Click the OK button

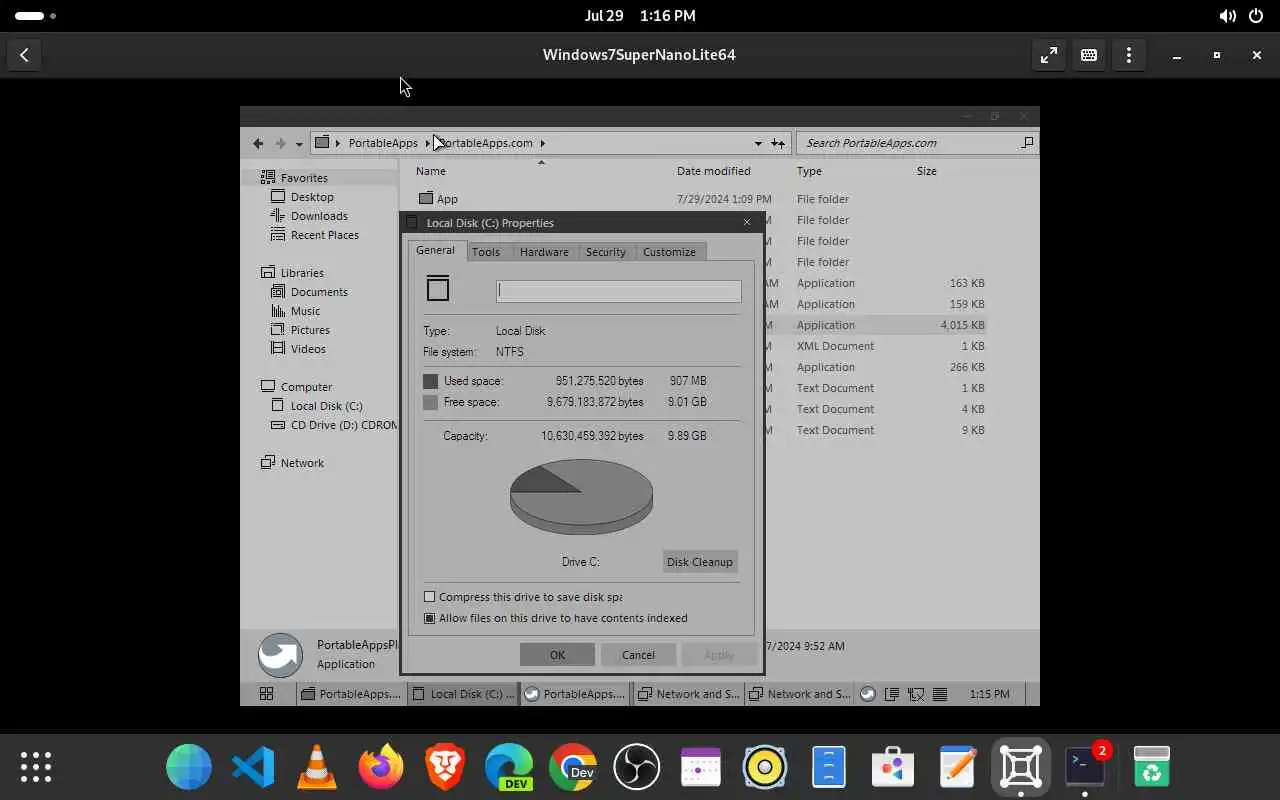[557, 655]
